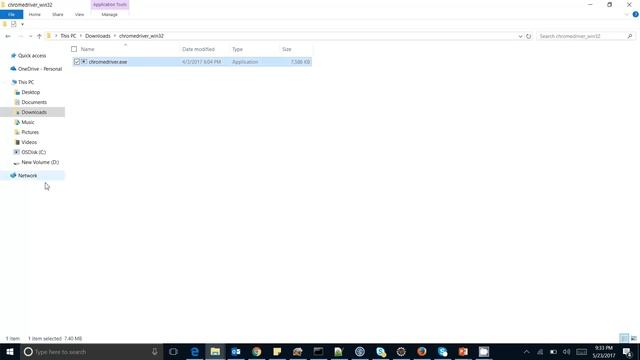Navigate to Downloads in breadcrumb
This screenshot has height=360, width=640.
coord(98,36)
